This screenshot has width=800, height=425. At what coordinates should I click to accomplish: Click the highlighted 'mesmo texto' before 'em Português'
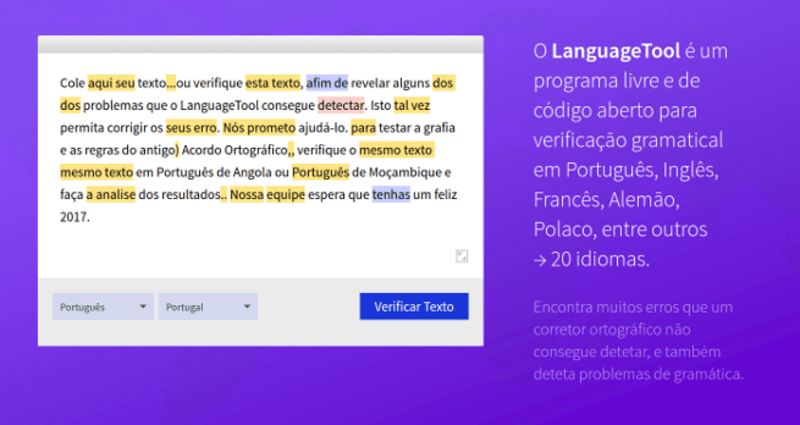(96, 172)
